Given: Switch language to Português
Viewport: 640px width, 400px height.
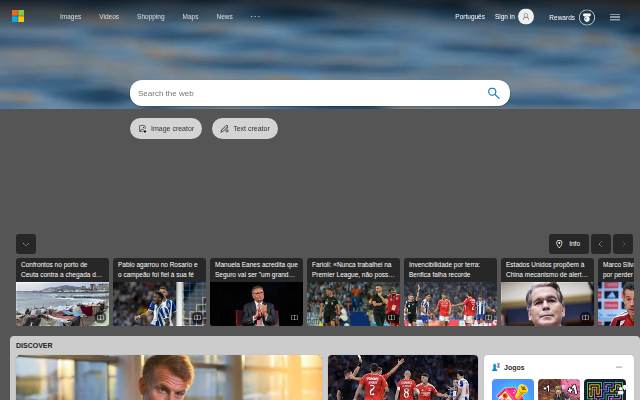Looking at the screenshot, I should [470, 17].
